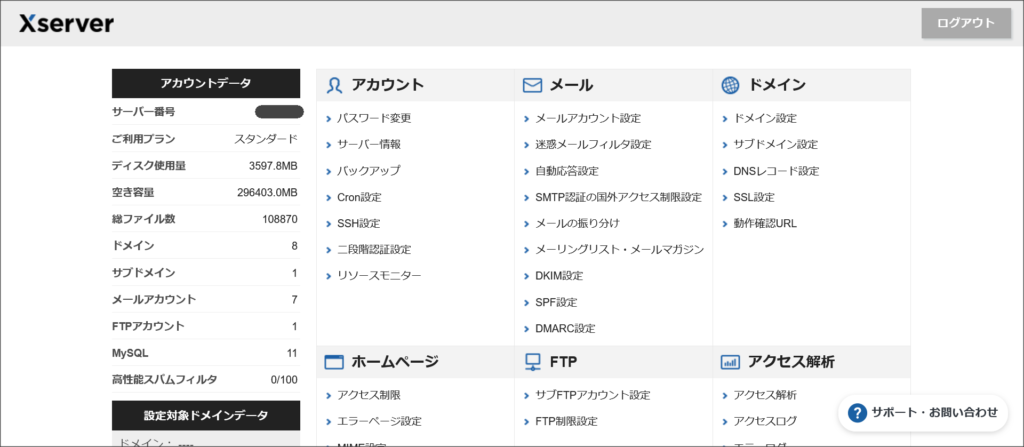Open Cron設定 link
Image resolution: width=1024 pixels, height=447 pixels.
(x=359, y=197)
